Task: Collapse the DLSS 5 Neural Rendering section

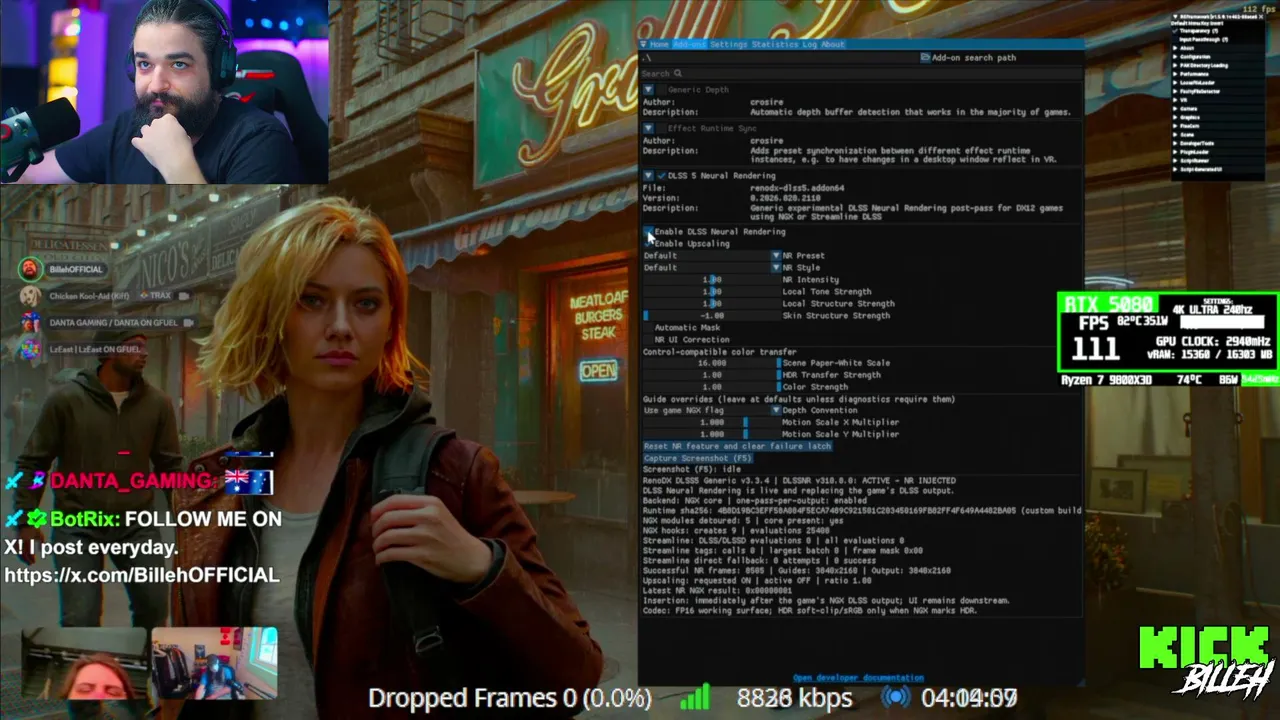Action: click(648, 176)
